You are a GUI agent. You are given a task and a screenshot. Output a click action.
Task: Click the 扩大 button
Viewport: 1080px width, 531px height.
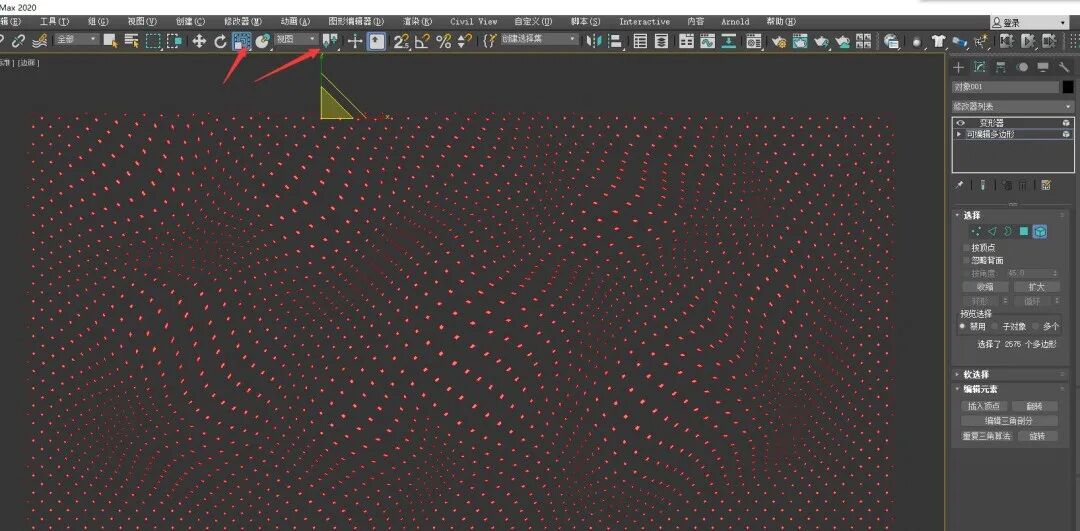(x=1037, y=287)
